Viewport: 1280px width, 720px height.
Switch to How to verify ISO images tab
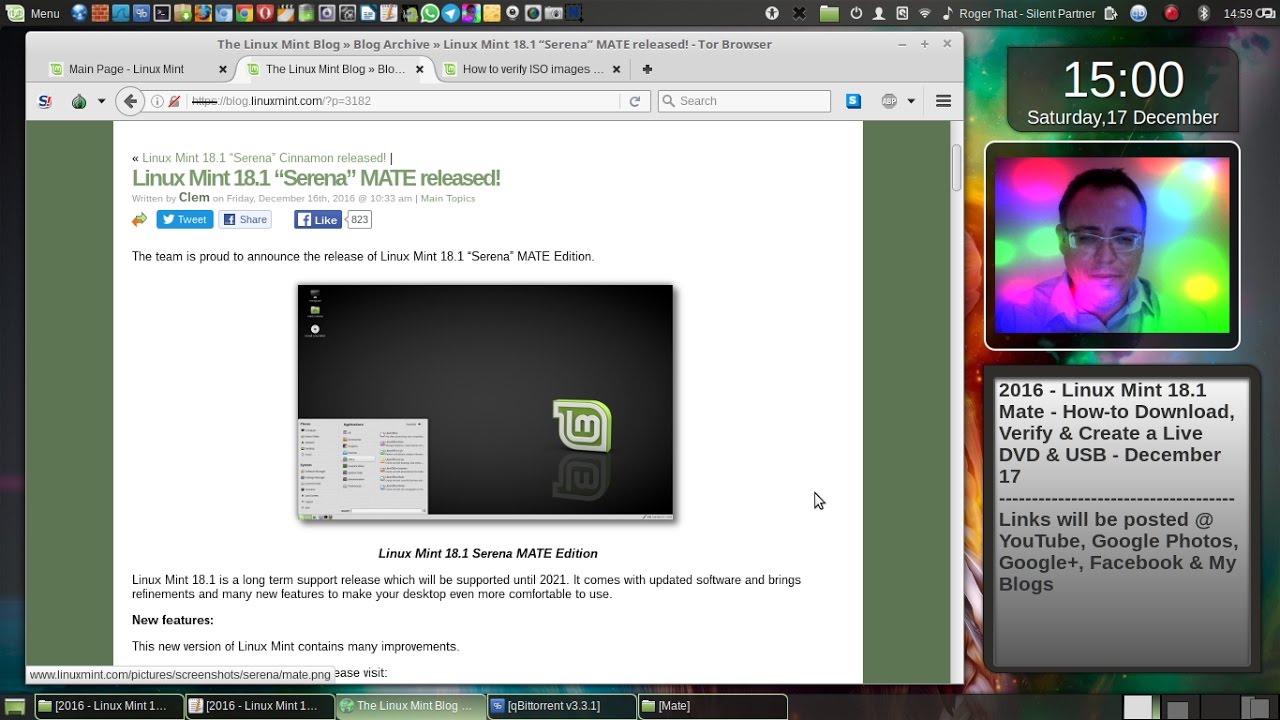tap(533, 69)
